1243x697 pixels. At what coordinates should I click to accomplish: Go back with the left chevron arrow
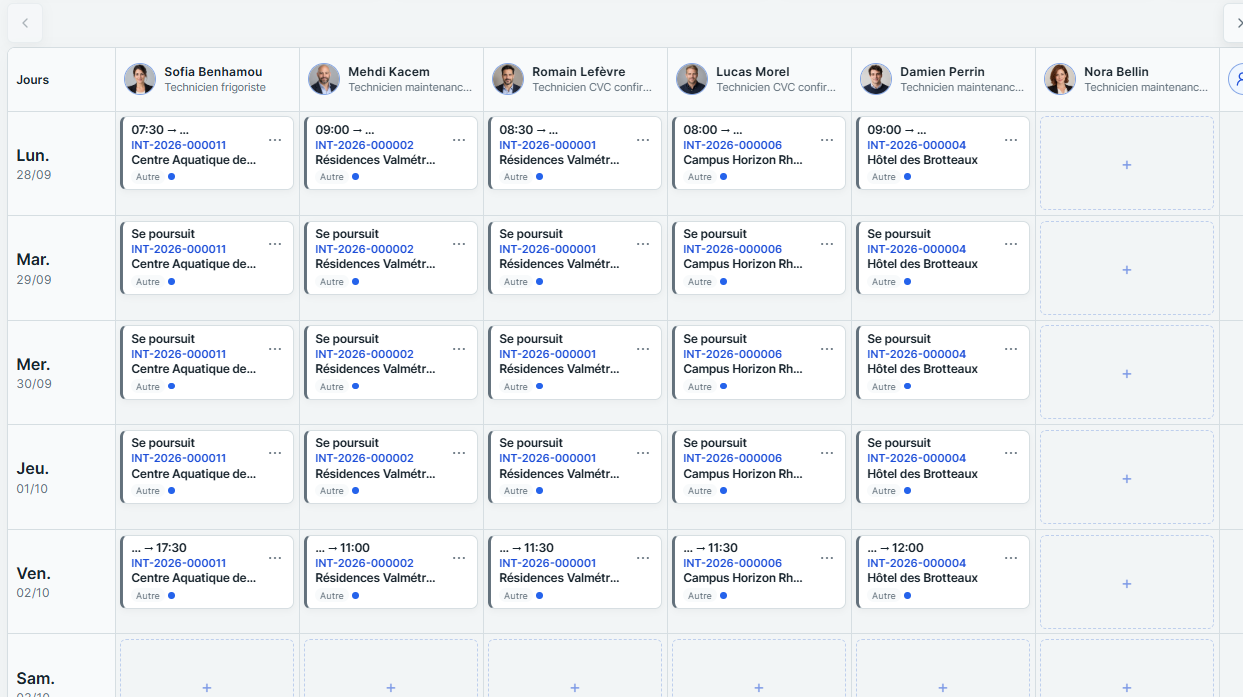click(24, 23)
